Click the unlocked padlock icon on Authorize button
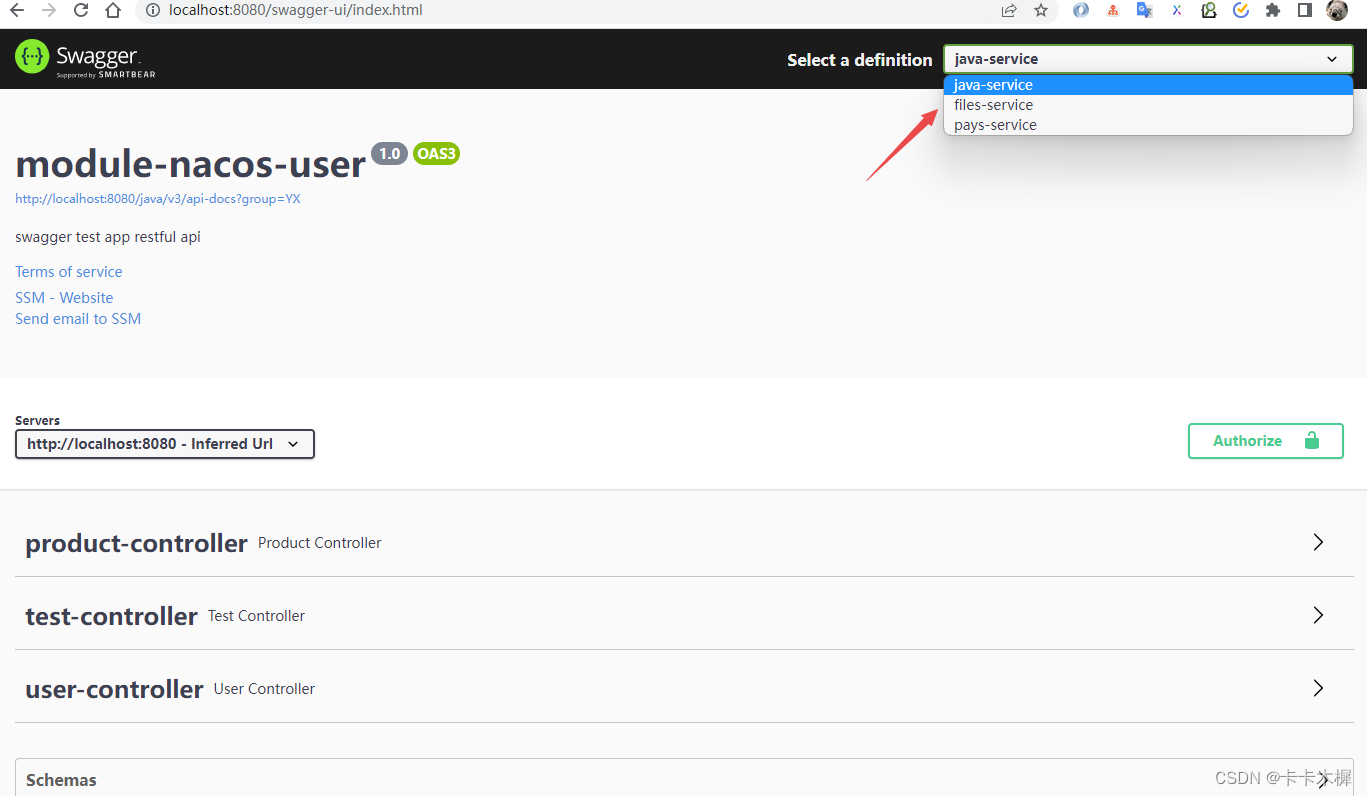Screen dimensions: 1367x796 pyautogui.click(x=1310, y=440)
